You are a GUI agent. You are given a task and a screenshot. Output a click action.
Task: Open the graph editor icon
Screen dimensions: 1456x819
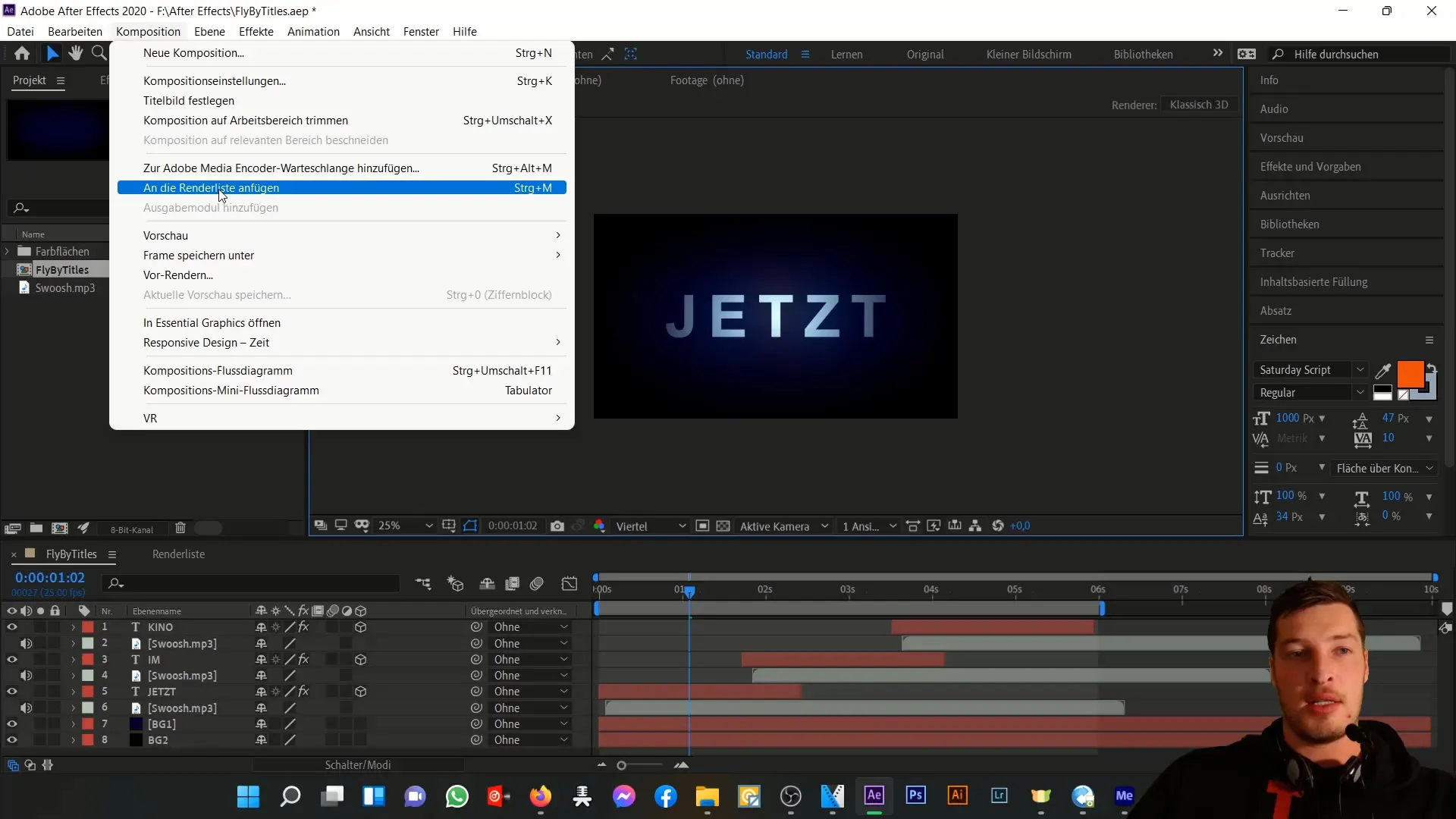tap(570, 583)
